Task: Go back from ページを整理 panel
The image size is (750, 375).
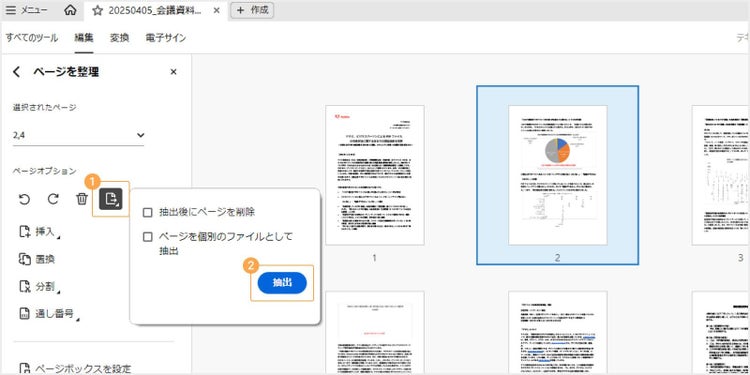Action: (17, 72)
